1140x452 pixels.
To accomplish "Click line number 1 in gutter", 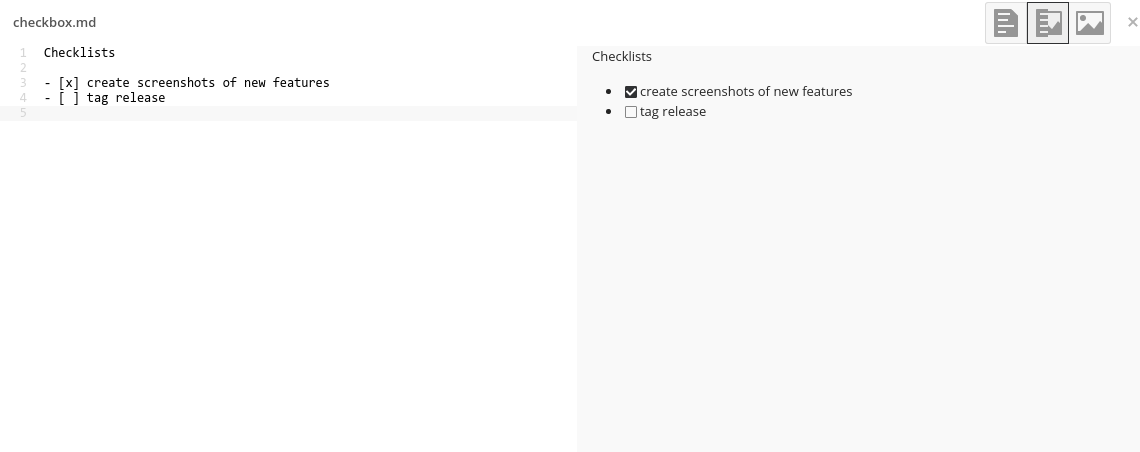I will (x=23, y=52).
